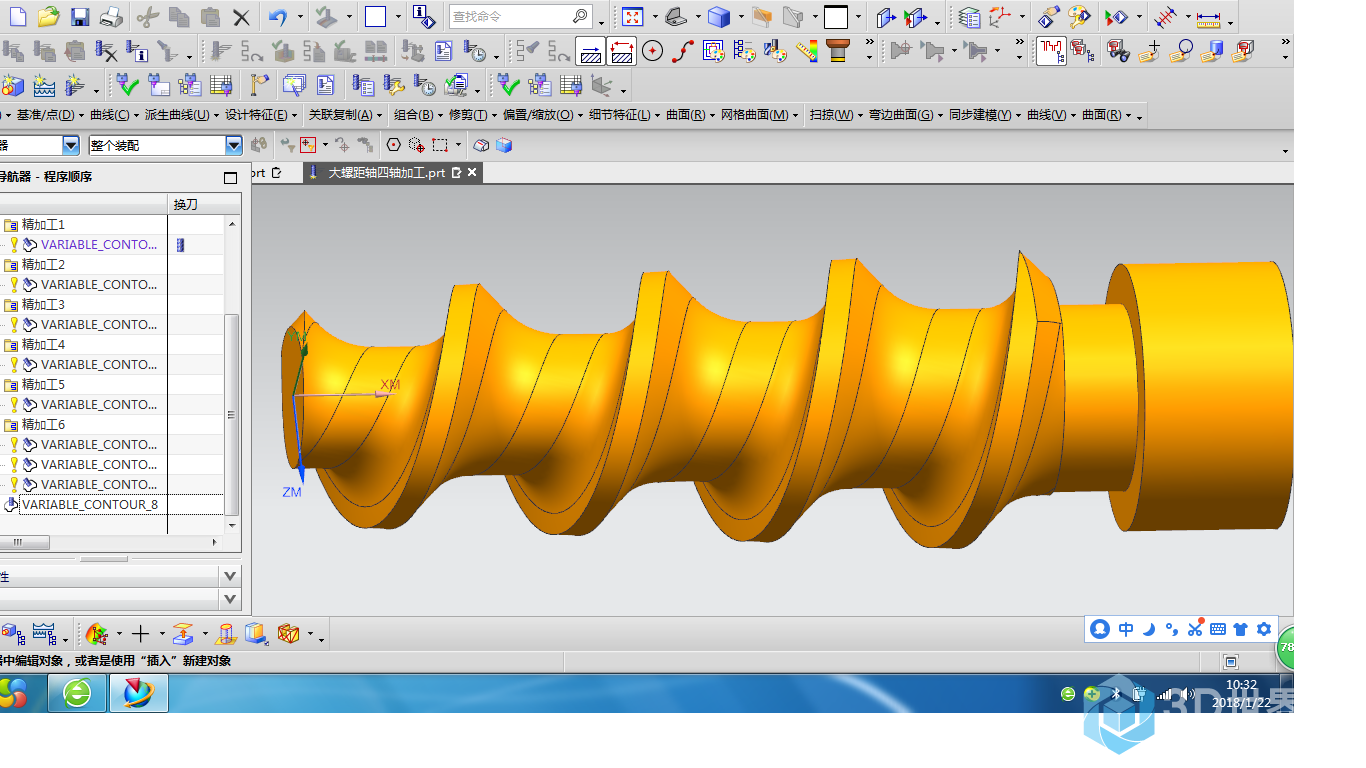Screen dimensions: 1366x768
Task: Toggle the red zigzag cut pattern button
Action: [622, 50]
